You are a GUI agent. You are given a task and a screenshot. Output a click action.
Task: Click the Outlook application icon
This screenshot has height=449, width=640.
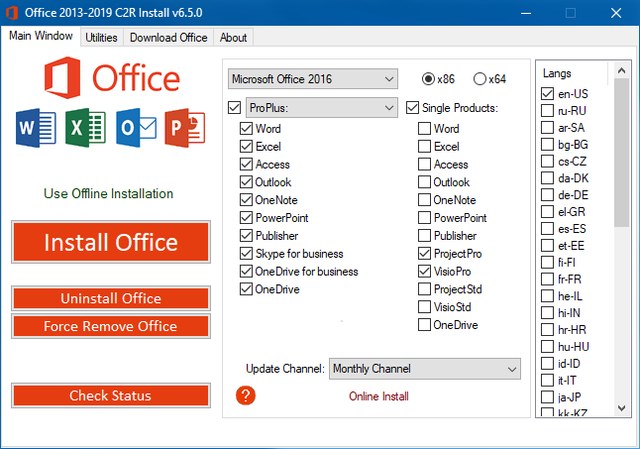(136, 128)
